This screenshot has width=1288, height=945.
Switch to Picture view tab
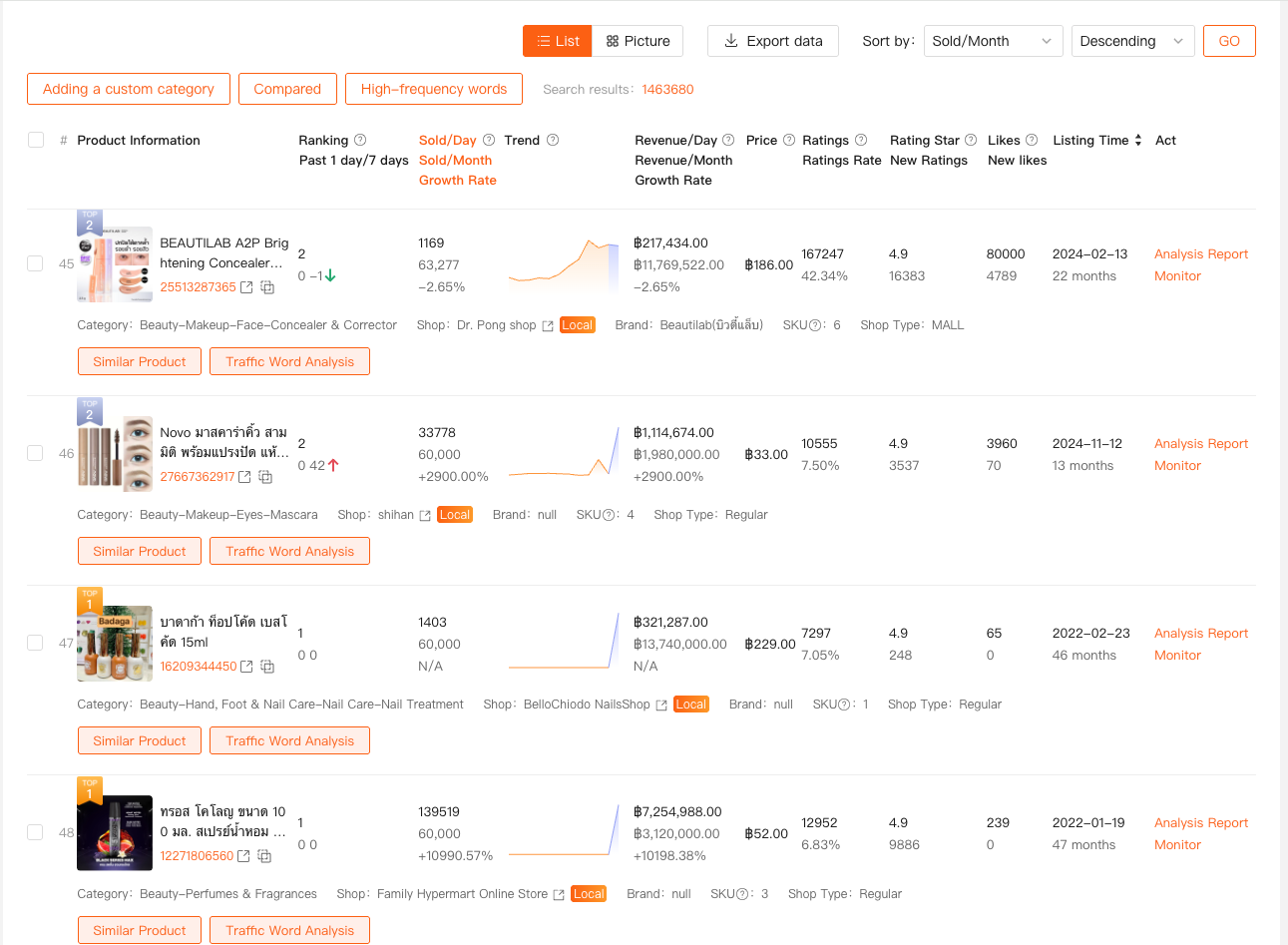coord(638,41)
